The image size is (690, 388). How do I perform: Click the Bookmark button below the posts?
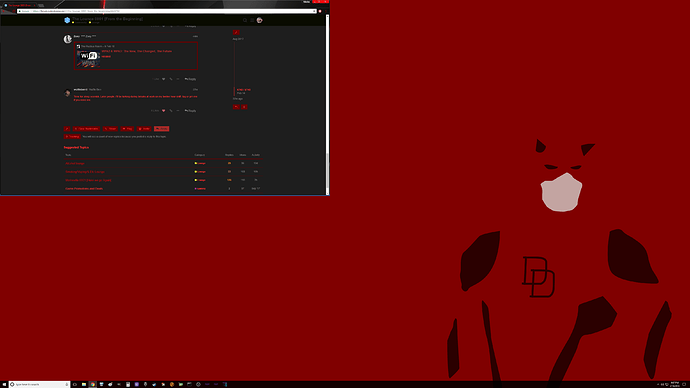(86, 129)
